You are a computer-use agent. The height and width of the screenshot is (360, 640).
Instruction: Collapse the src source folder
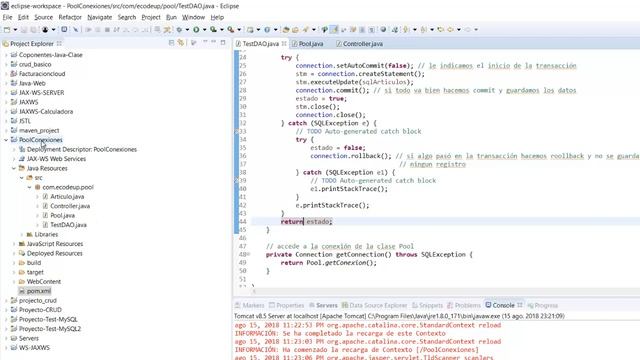click(x=22, y=178)
